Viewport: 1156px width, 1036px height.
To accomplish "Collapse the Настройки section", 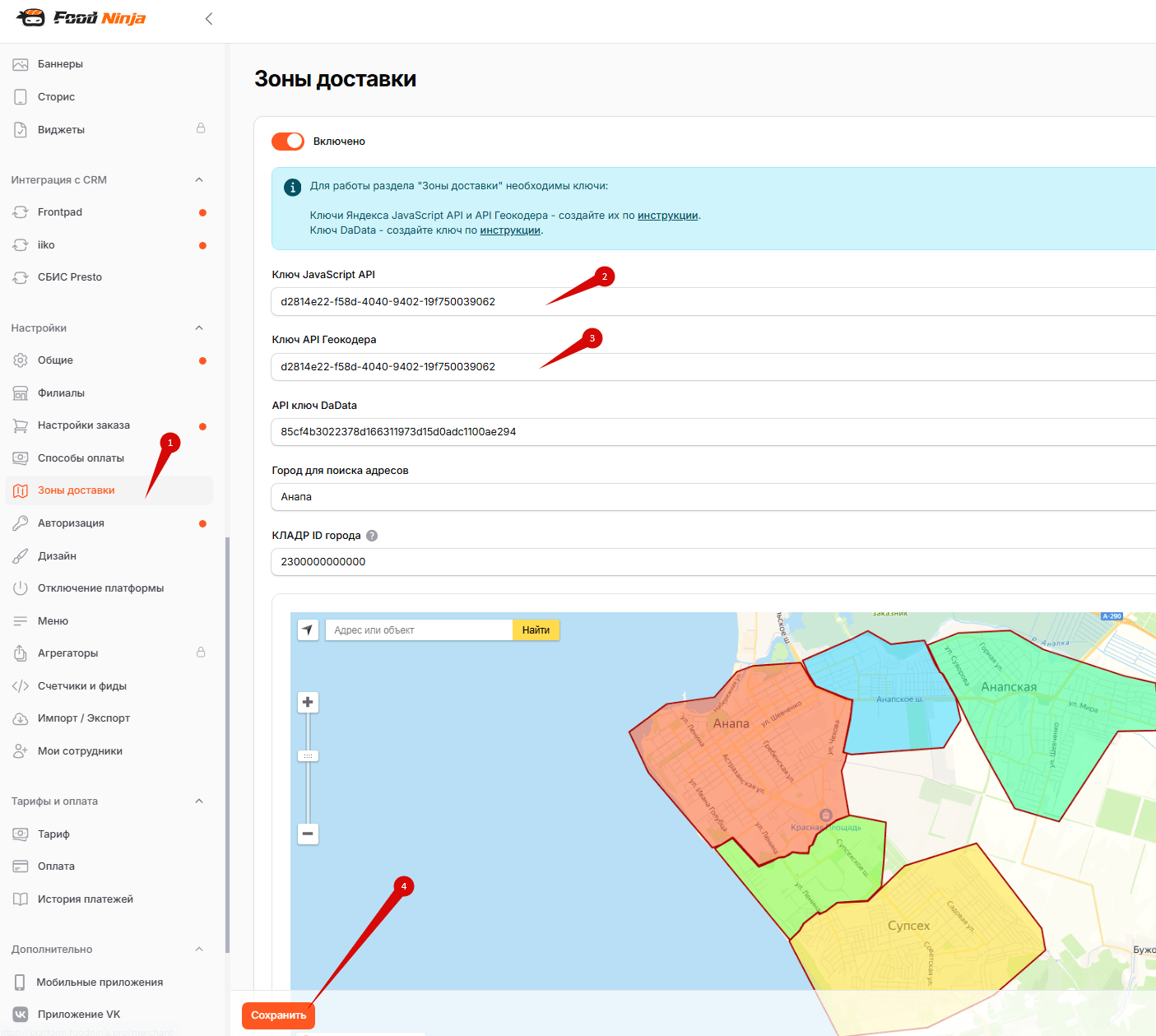I will tap(199, 328).
